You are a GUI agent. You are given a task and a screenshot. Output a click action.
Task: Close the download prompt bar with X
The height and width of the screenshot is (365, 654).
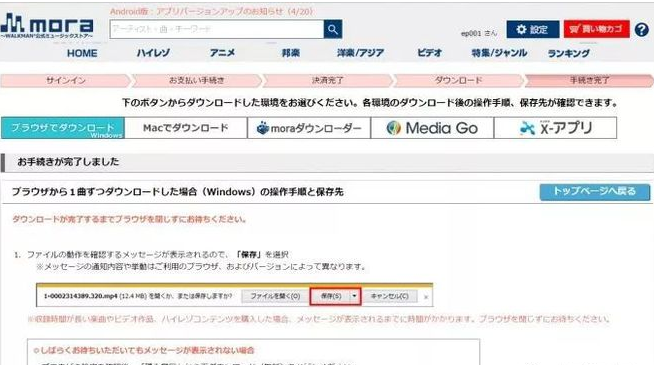[426, 297]
